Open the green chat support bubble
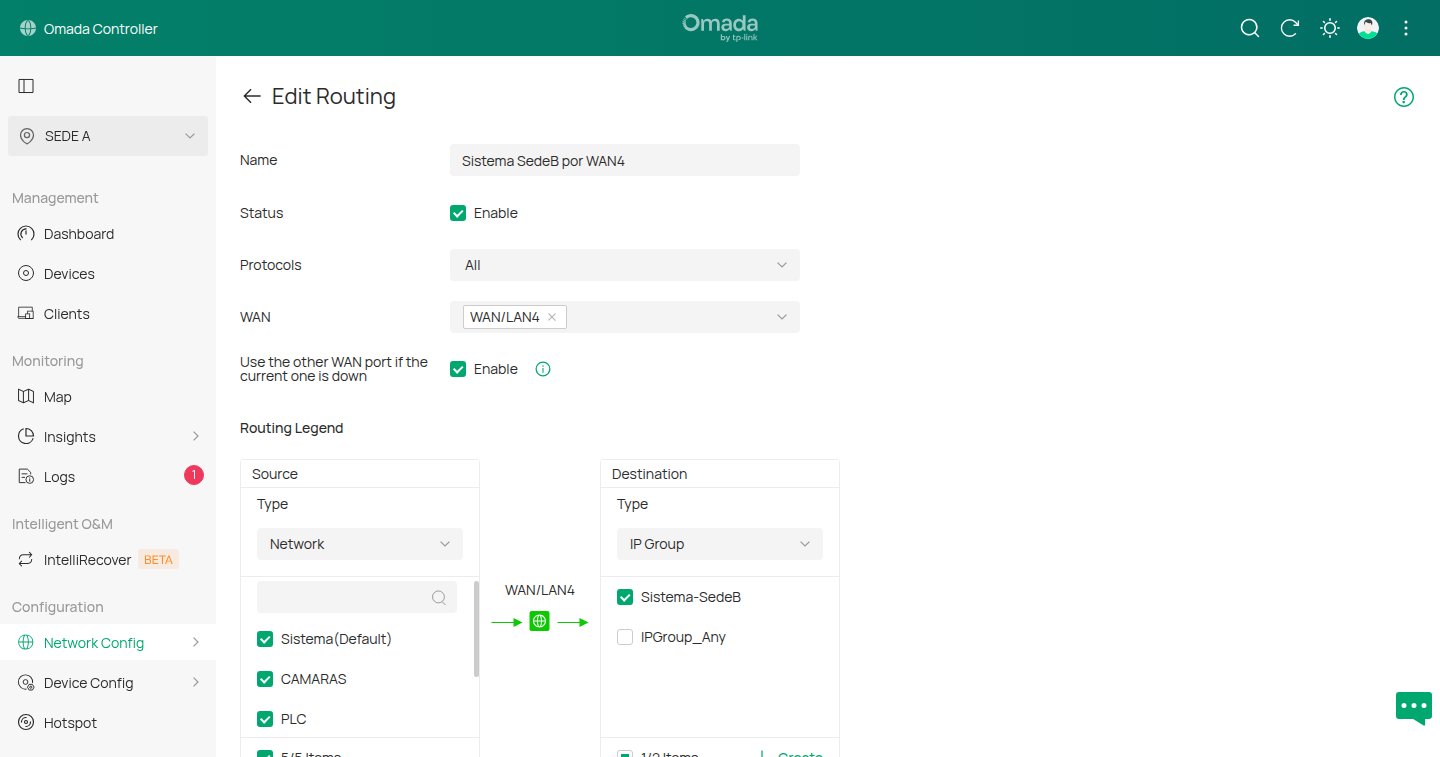This screenshot has height=757, width=1440. 1414,707
